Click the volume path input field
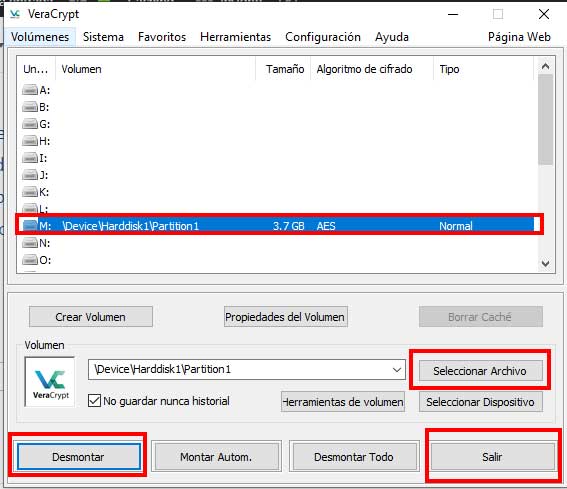 239,369
